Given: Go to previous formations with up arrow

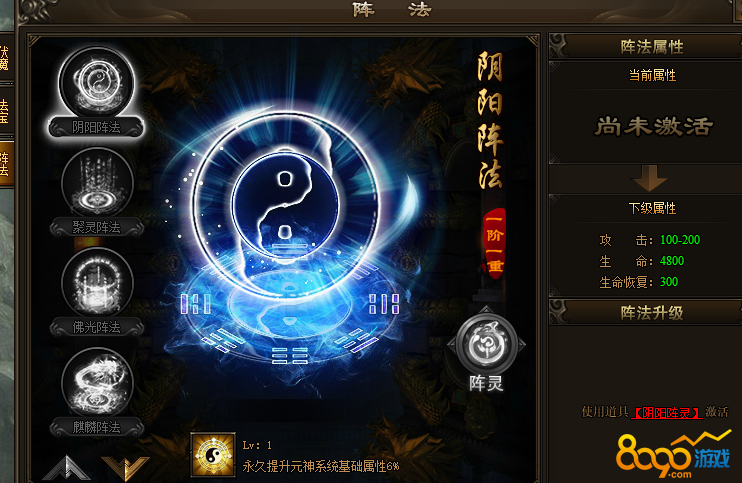Looking at the screenshot, I should (x=67, y=467).
